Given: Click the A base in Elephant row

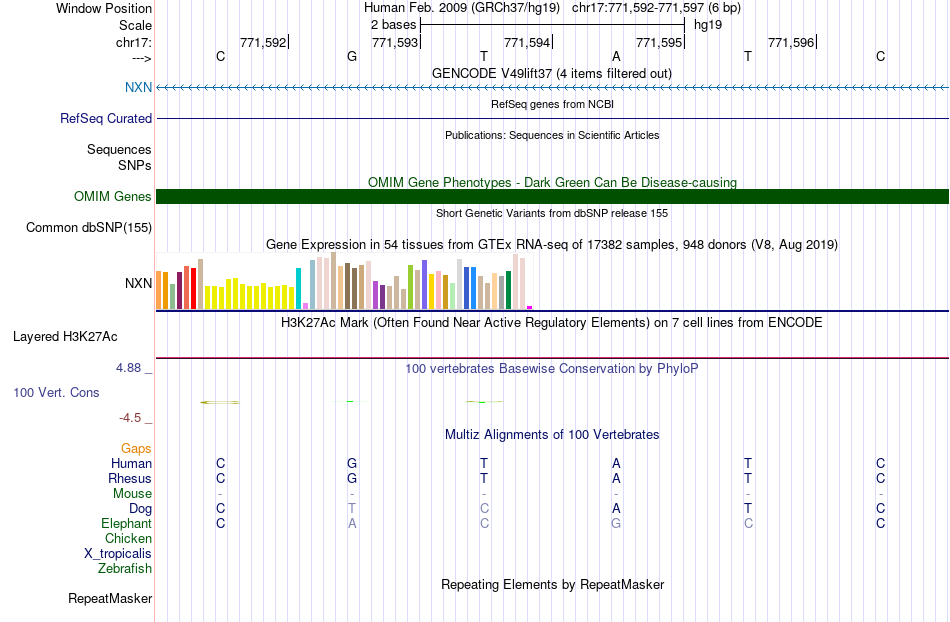Looking at the screenshot, I should click(x=352, y=523).
